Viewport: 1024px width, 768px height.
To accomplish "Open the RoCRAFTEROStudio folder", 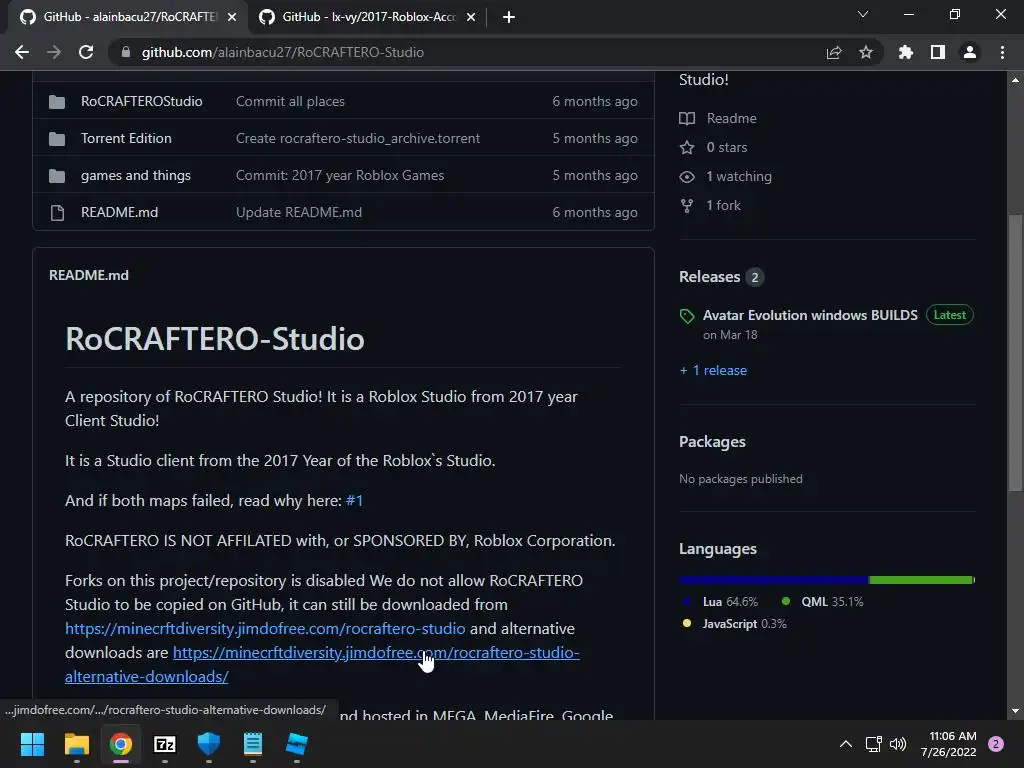I will click(x=142, y=101).
